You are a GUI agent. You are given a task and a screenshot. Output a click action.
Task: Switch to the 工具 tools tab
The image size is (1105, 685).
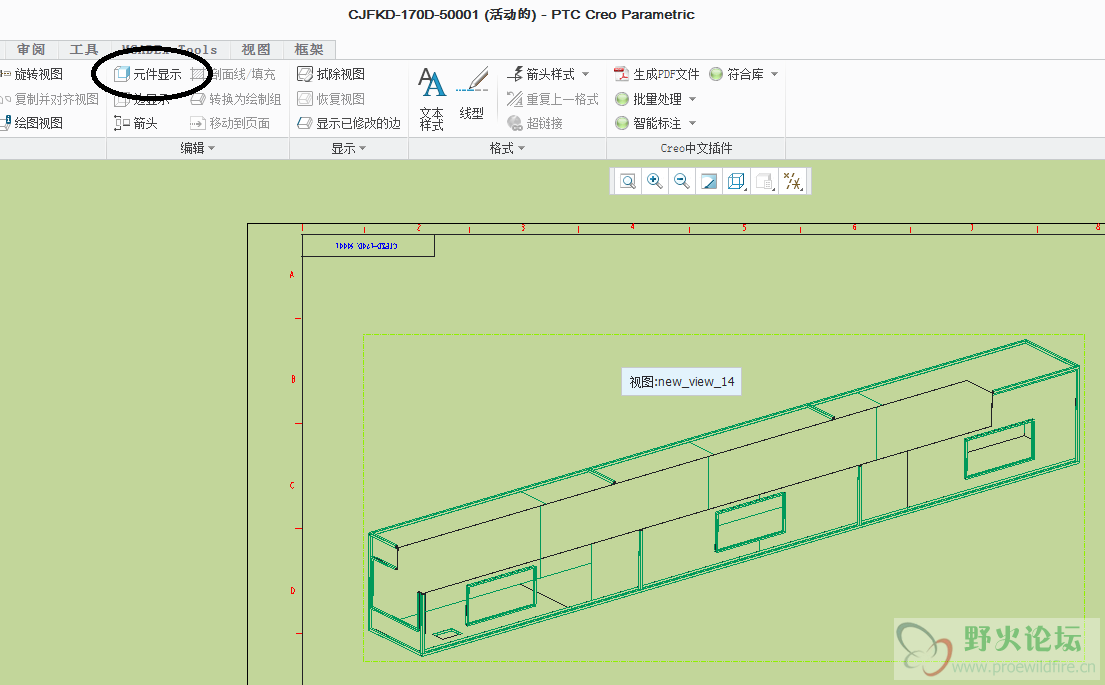click(x=84, y=49)
